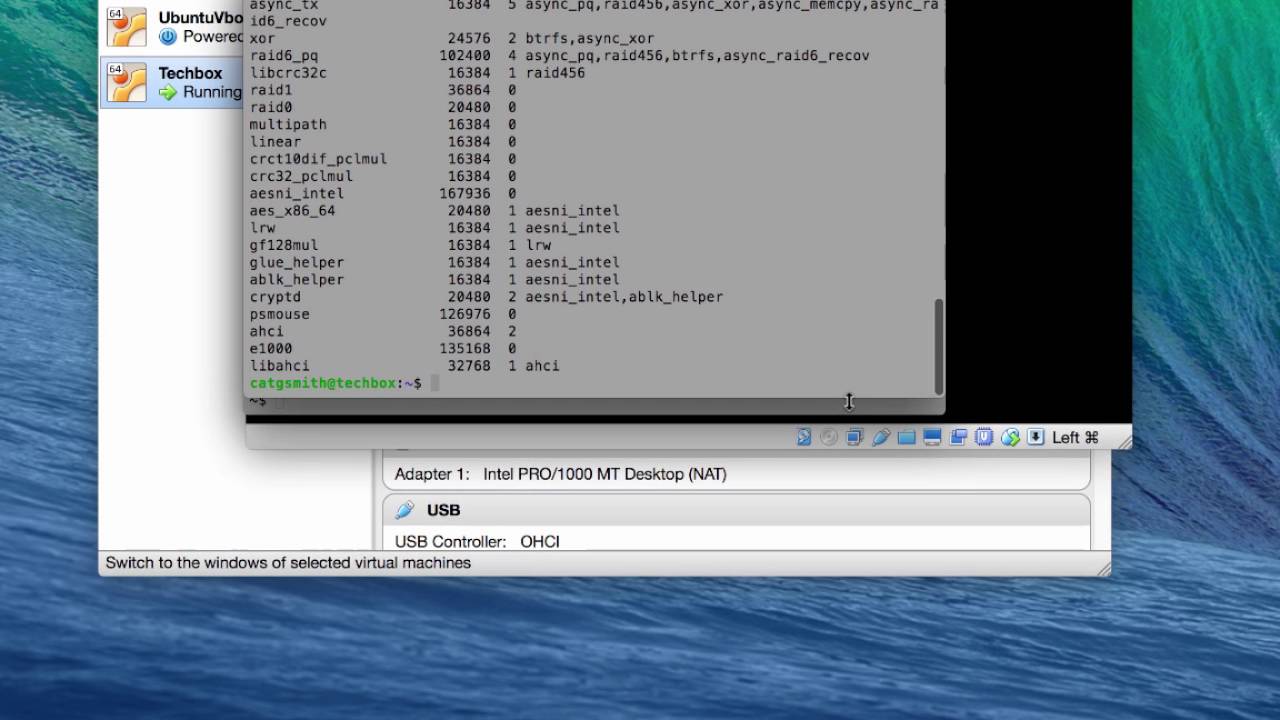
Task: Click the mouse integration status icon
Action: pos(1010,437)
